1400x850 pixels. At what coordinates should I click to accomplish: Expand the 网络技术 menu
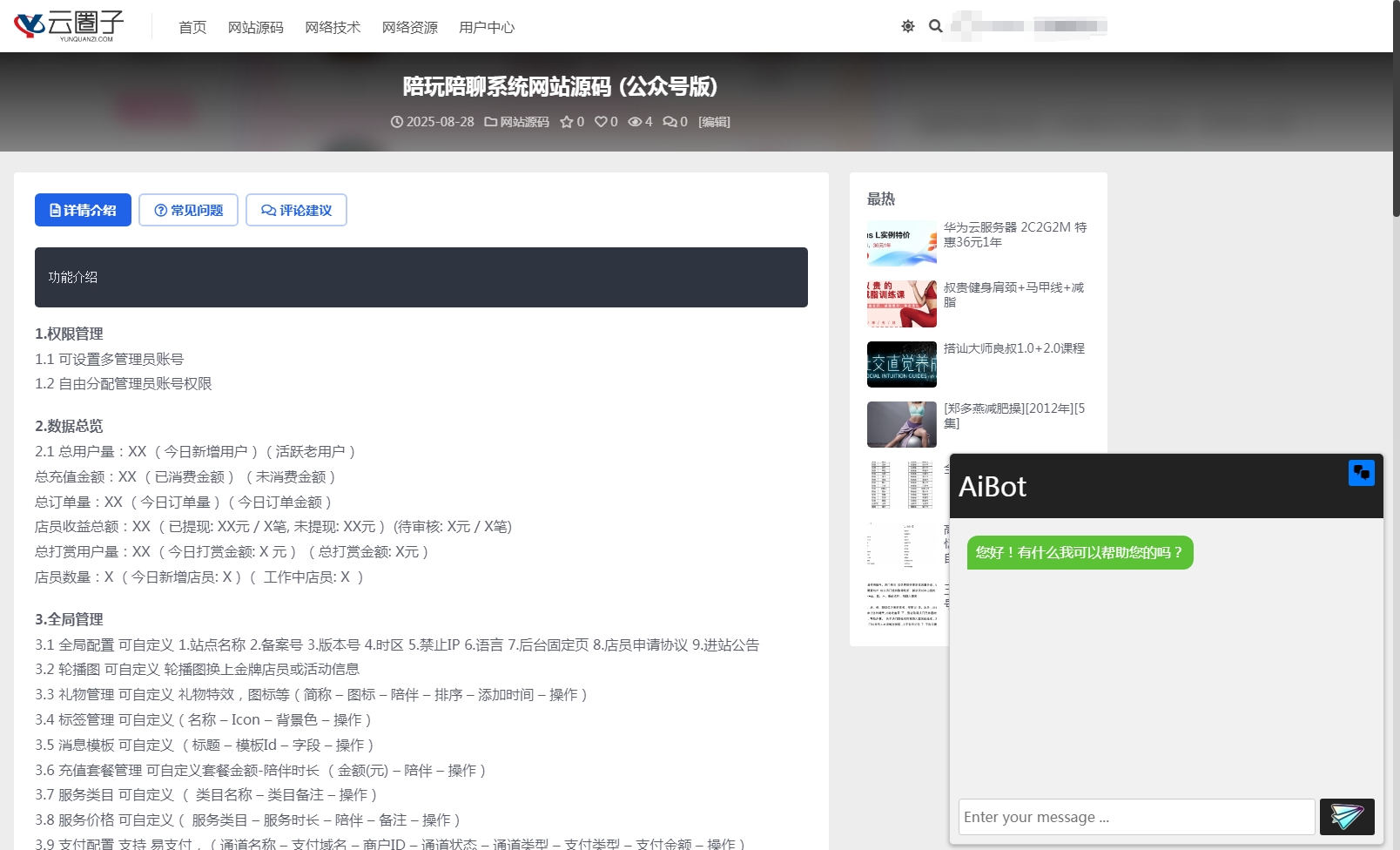pos(331,27)
